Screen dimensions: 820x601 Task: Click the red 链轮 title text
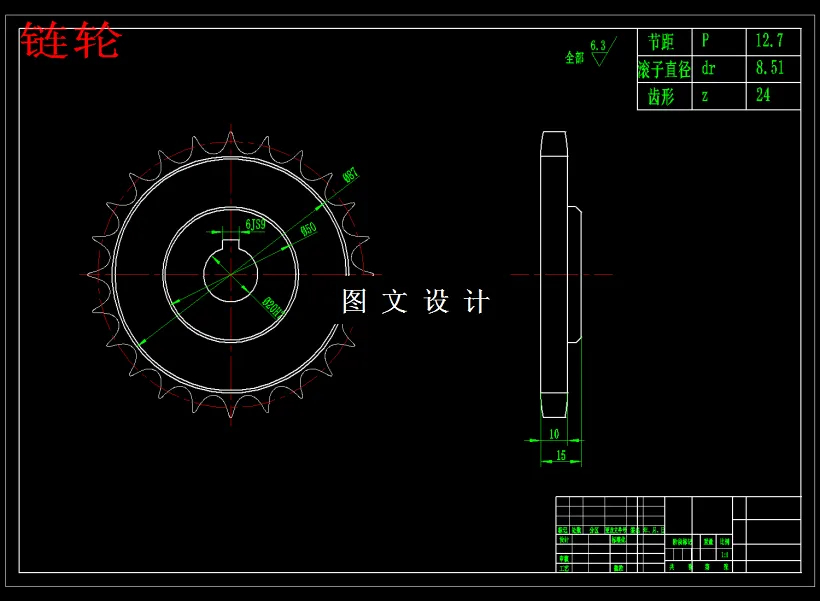pyautogui.click(x=71, y=40)
